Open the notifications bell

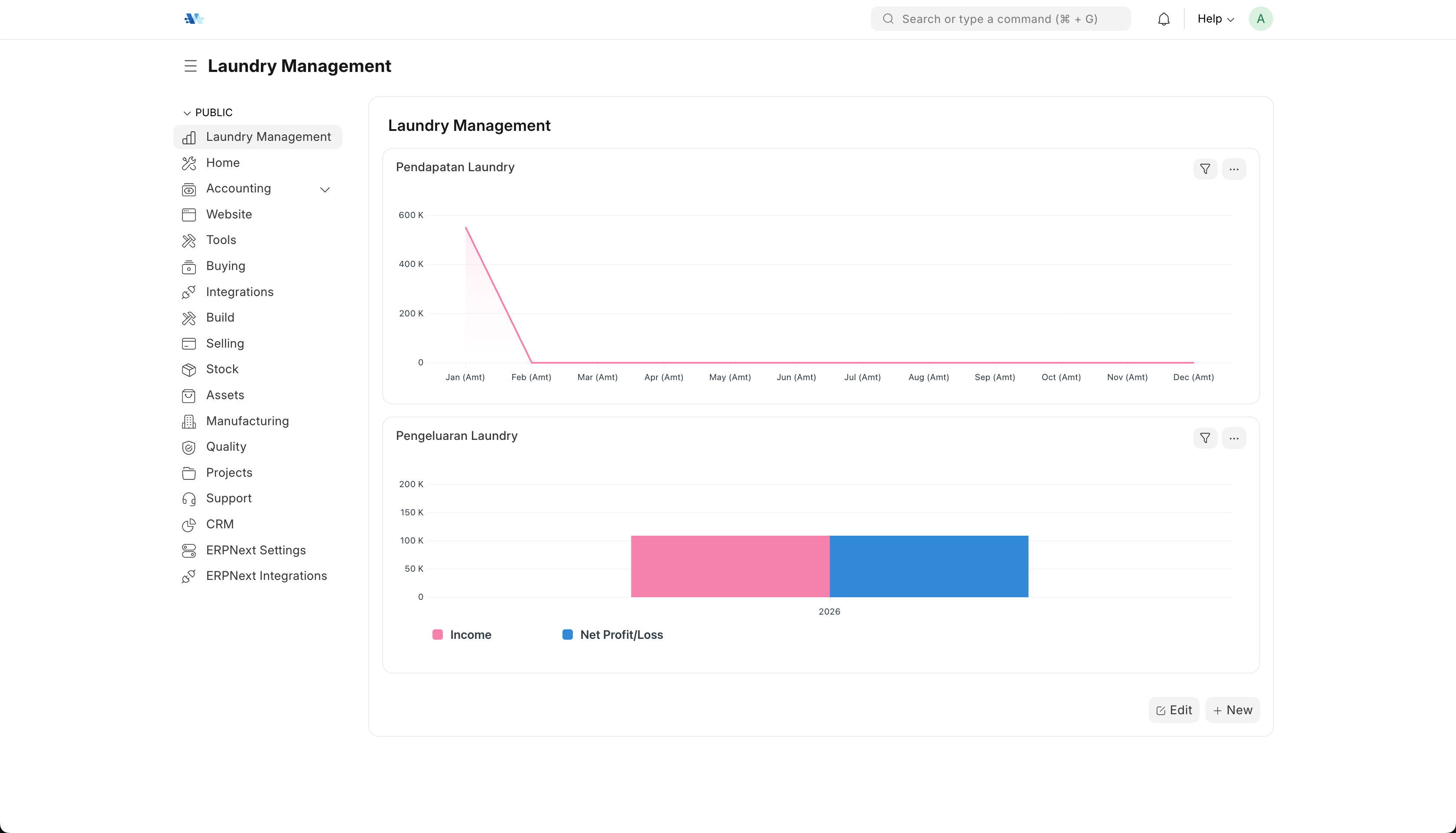pyautogui.click(x=1163, y=19)
